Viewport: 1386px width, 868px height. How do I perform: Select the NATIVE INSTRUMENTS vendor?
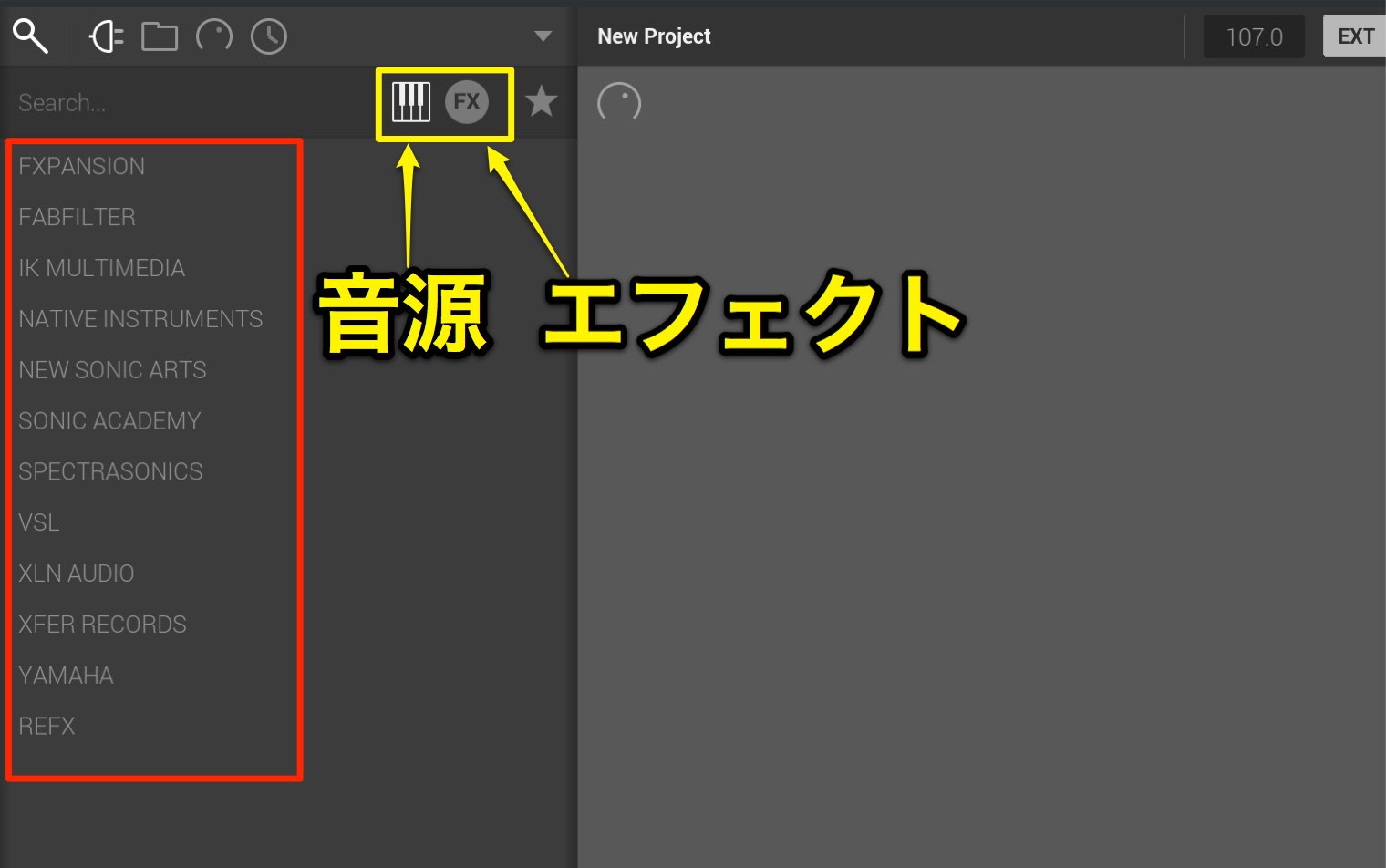pyautogui.click(x=141, y=319)
